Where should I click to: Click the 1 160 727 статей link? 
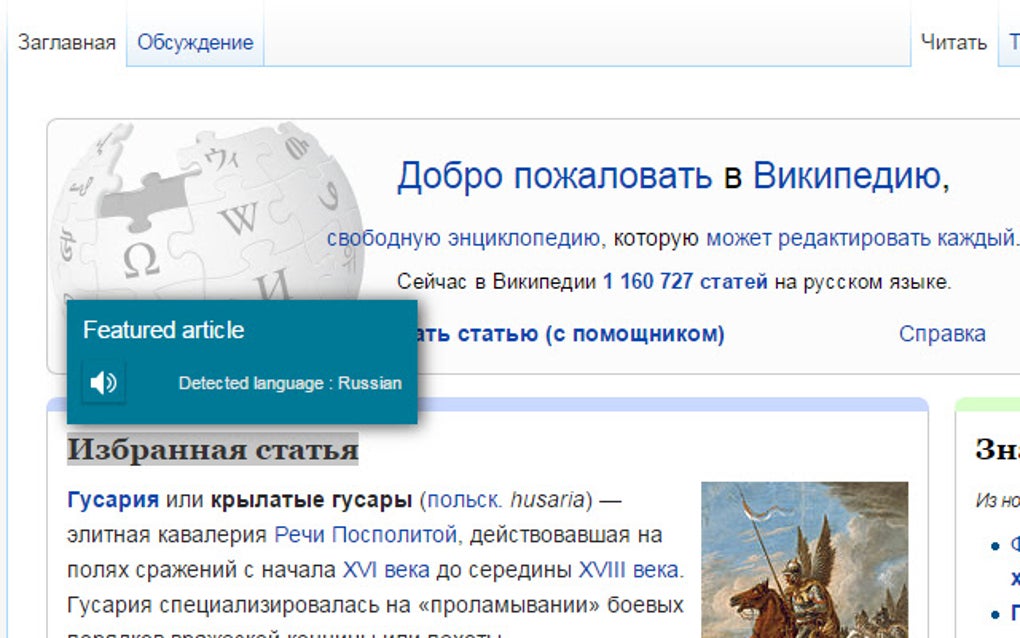[685, 282]
